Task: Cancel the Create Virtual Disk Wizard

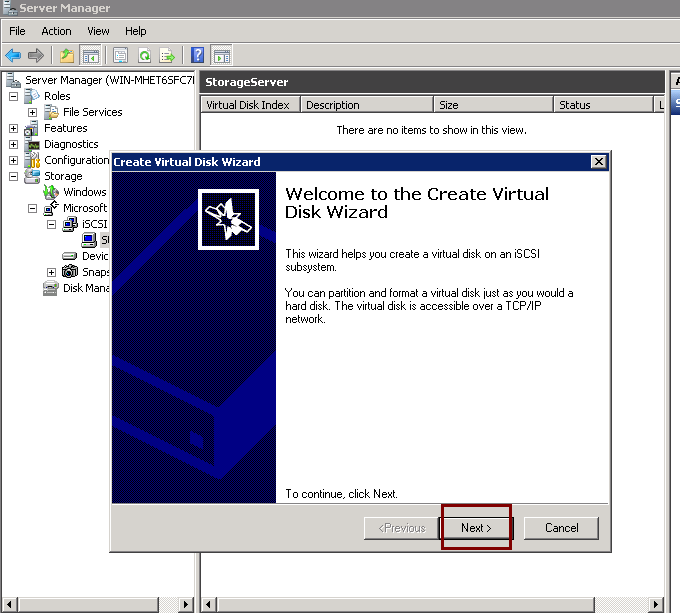Action: [x=561, y=528]
